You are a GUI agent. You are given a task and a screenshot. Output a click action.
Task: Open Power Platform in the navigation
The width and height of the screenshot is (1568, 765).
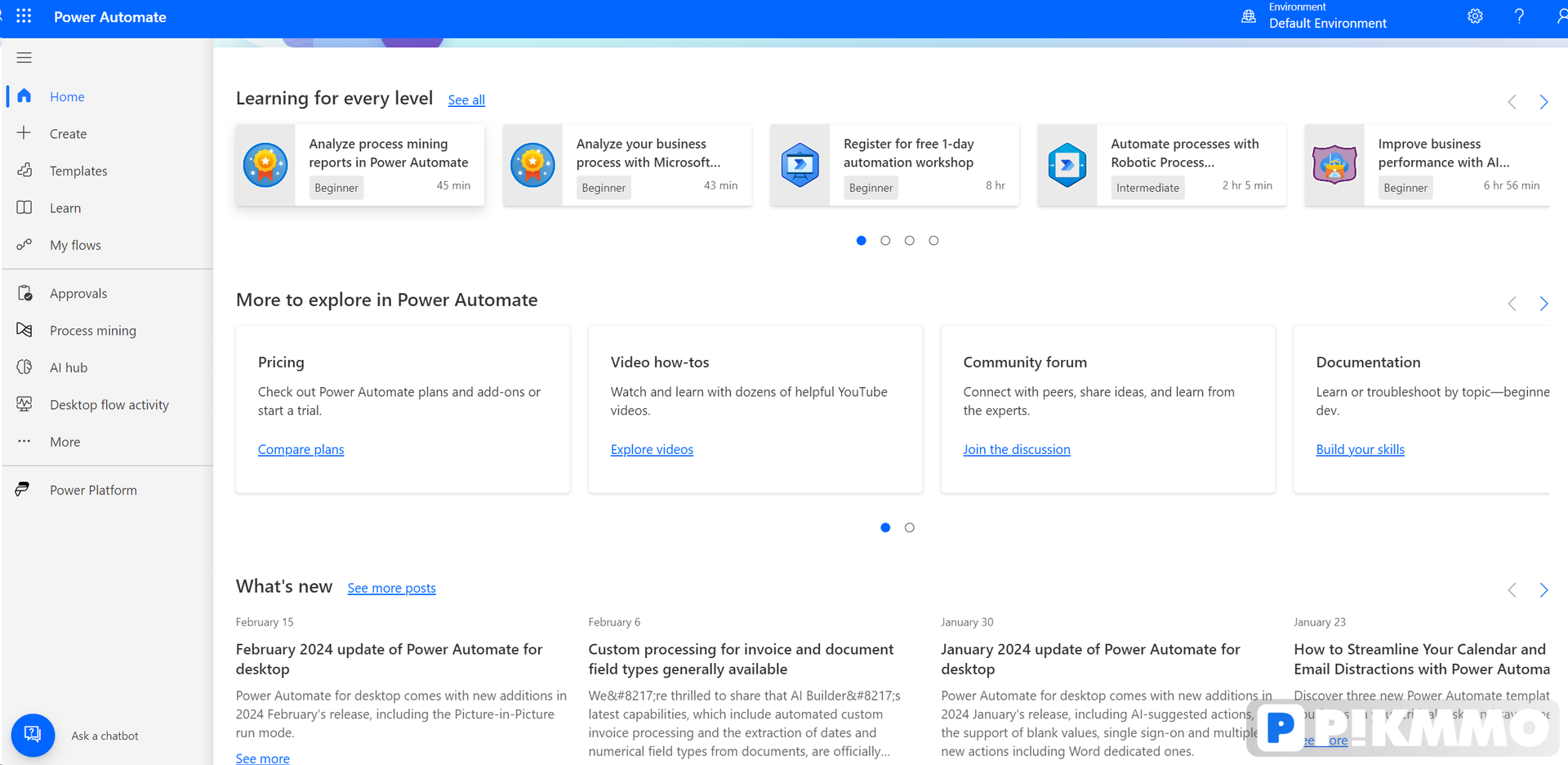click(93, 491)
